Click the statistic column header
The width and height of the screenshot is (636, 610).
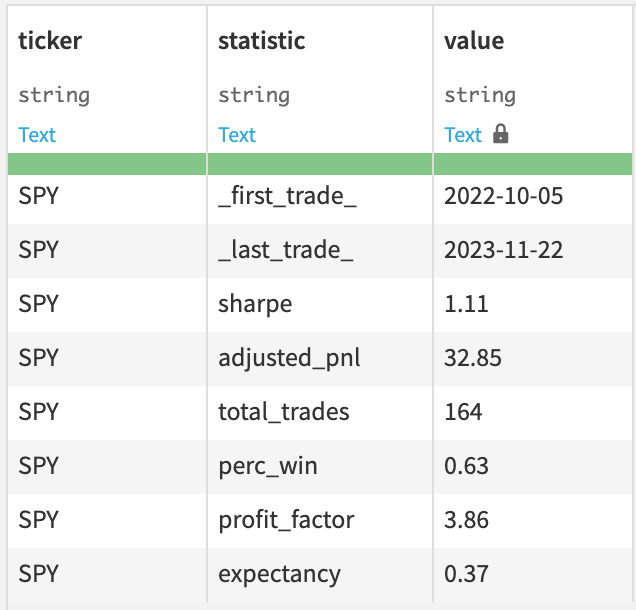coord(262,41)
